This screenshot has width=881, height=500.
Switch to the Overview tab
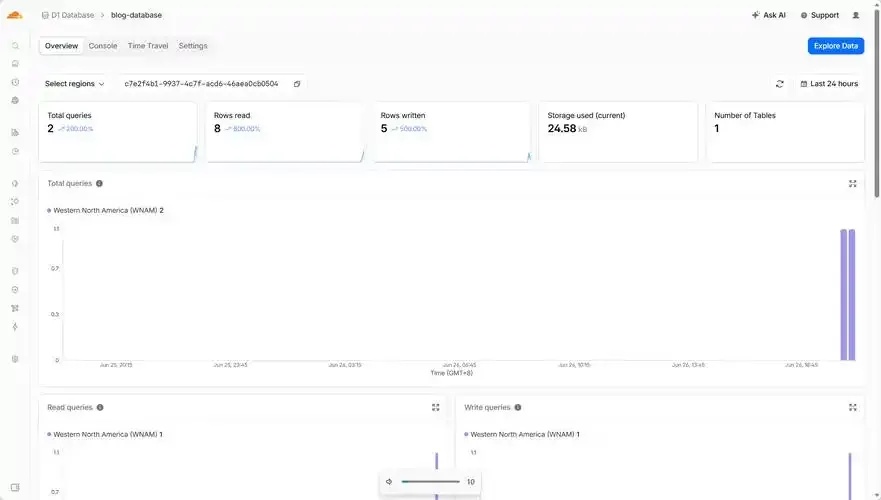click(61, 46)
